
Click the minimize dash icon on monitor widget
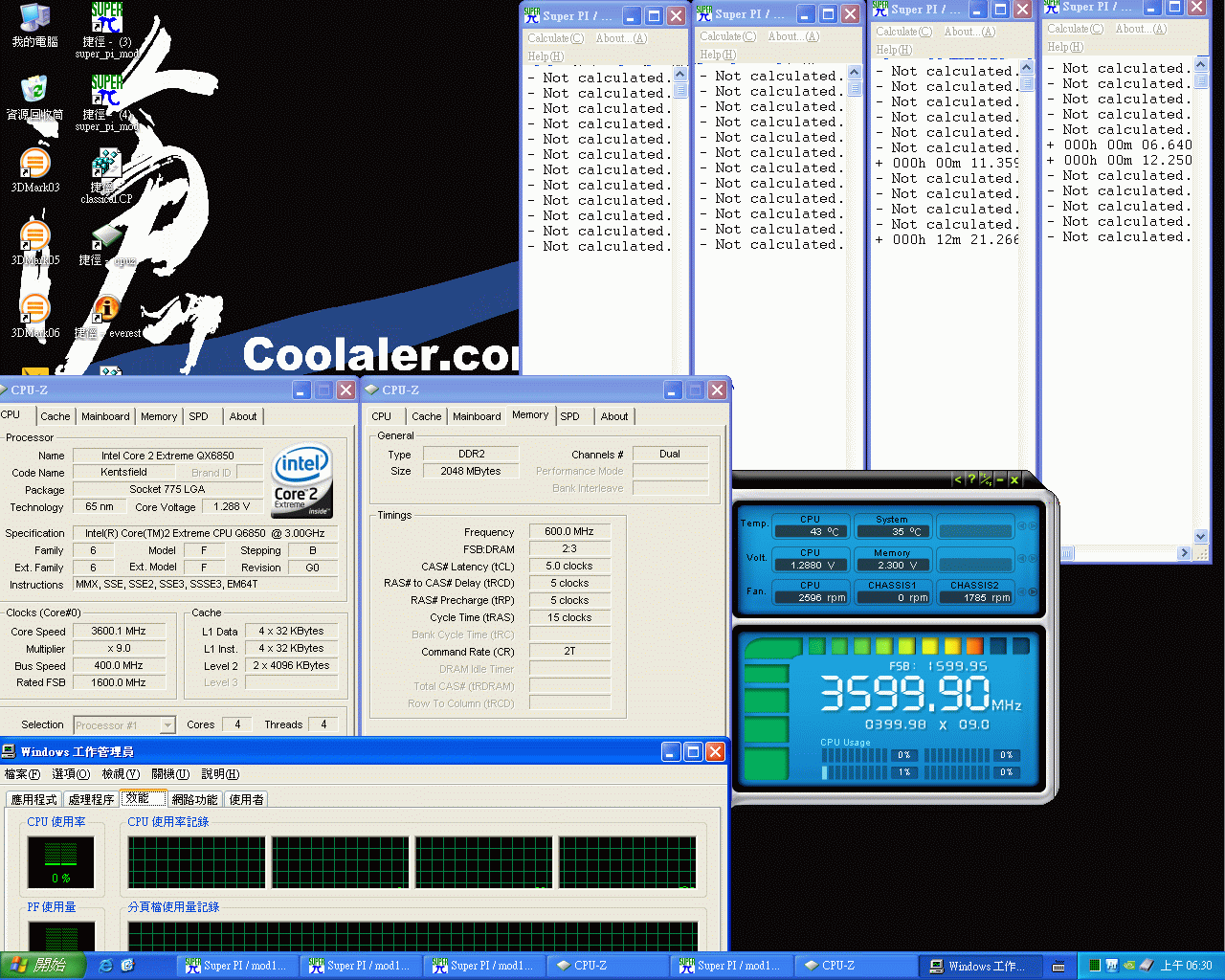[1000, 479]
